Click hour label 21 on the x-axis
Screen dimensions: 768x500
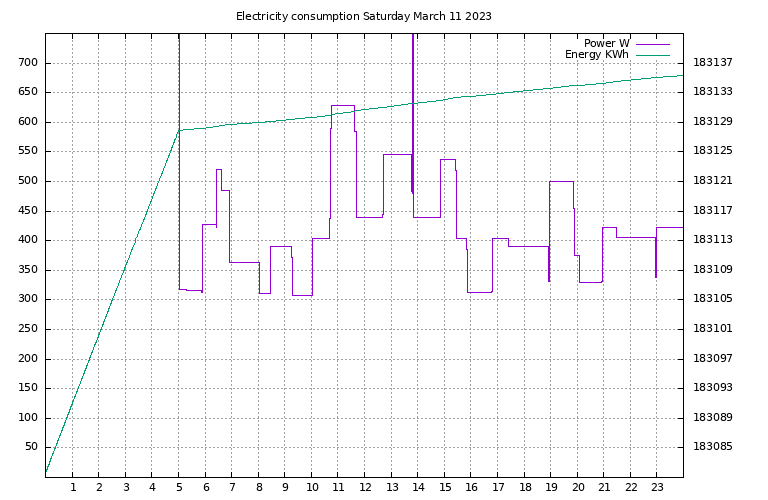tap(604, 488)
